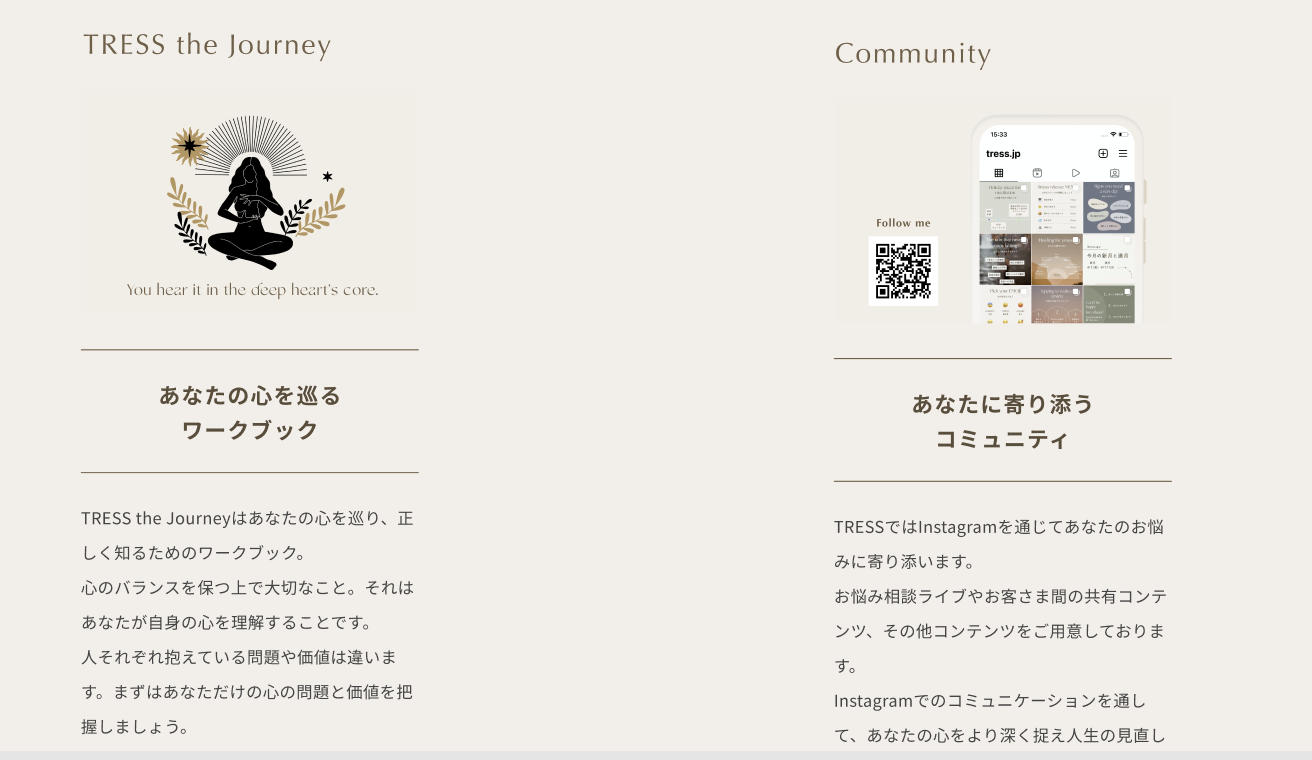Click the reels icon in the phone tabs
1312x760 pixels.
point(1037,173)
